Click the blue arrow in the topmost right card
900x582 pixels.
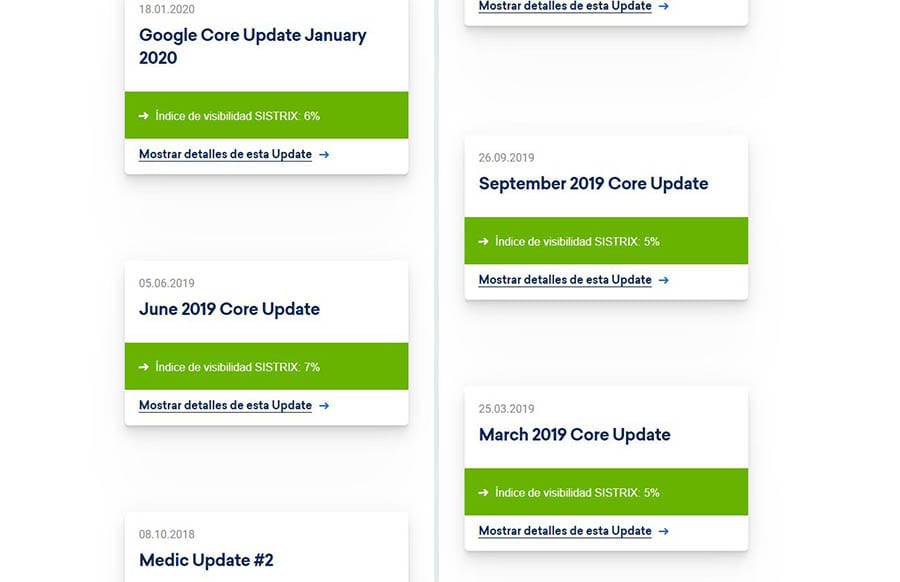point(664,6)
